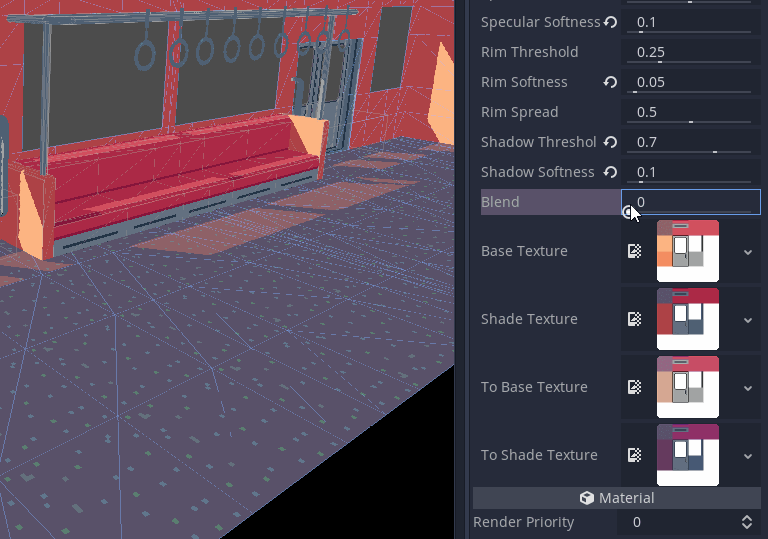Click the Blend value input field
768x539 pixels.
coord(691,202)
